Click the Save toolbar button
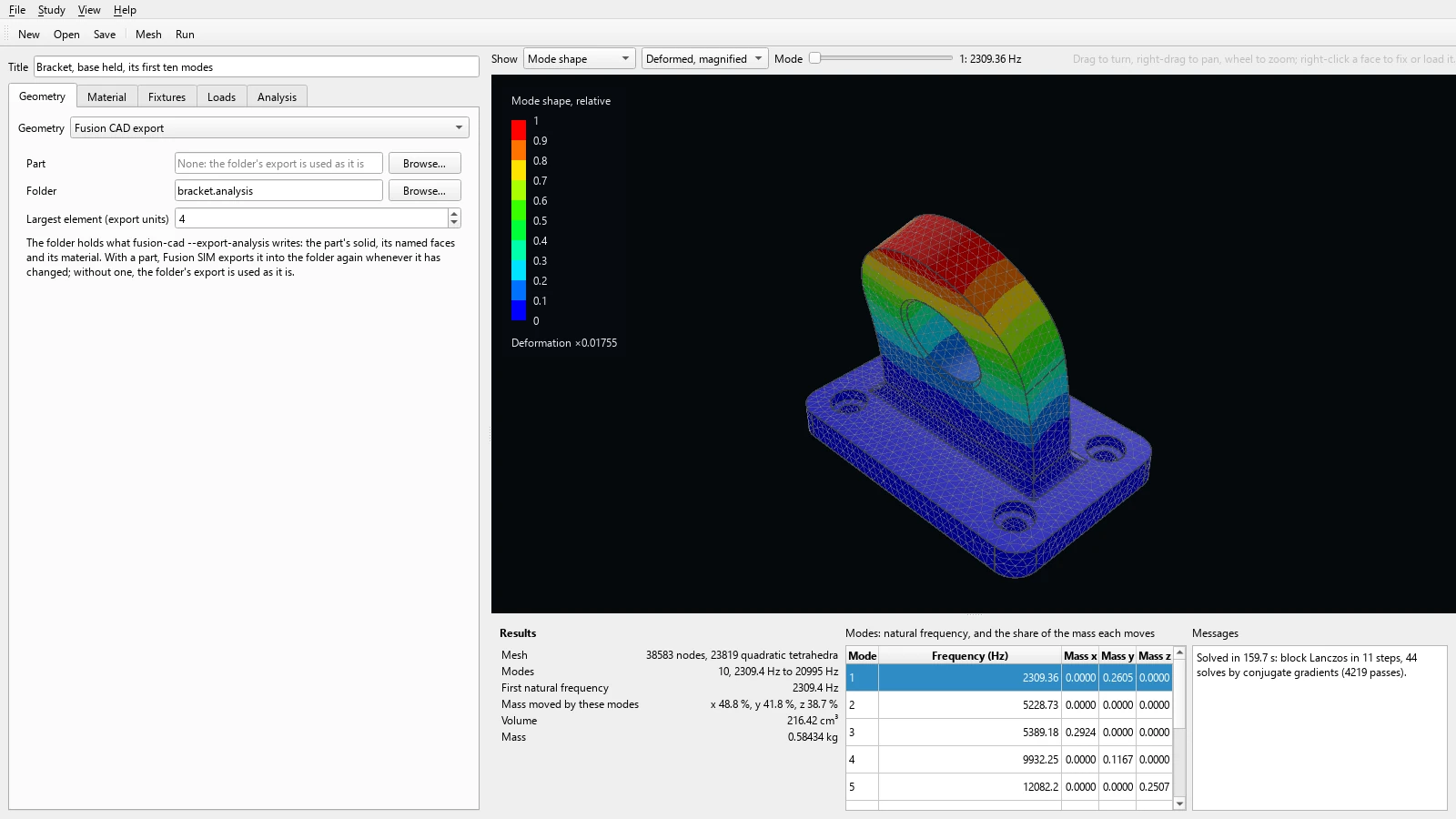The height and width of the screenshot is (819, 1456). pyautogui.click(x=105, y=35)
